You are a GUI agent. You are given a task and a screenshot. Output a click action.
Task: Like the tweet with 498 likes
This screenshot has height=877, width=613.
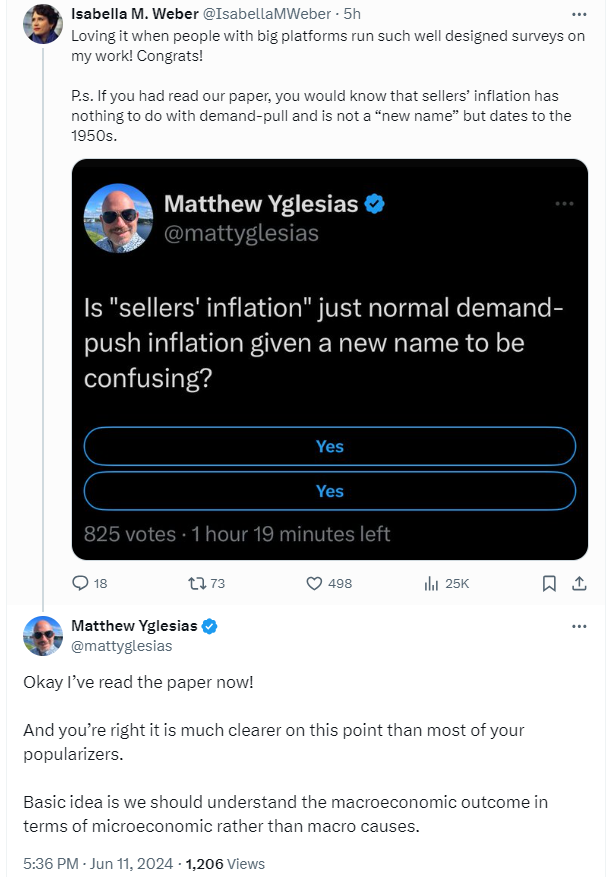pyautogui.click(x=314, y=583)
